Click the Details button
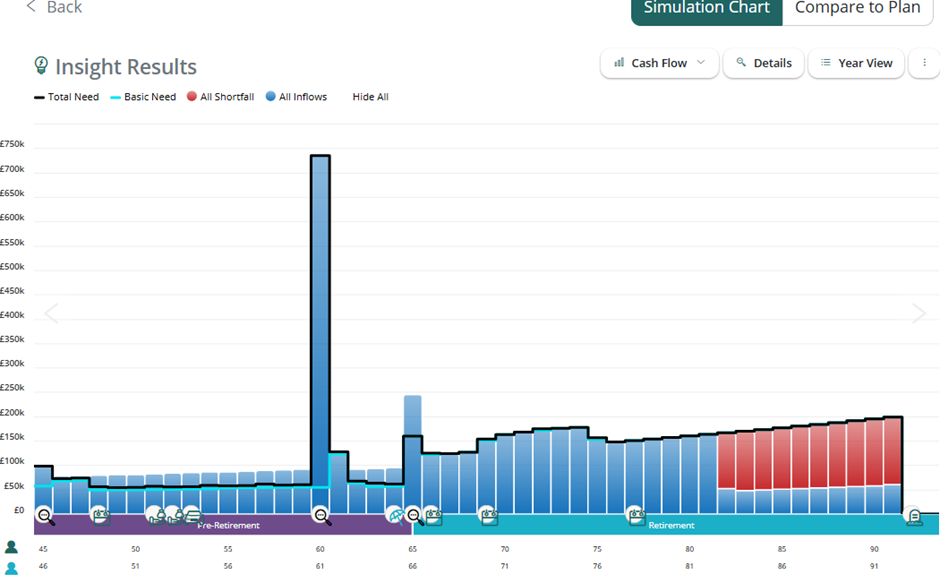The width and height of the screenshot is (940, 583). point(764,63)
